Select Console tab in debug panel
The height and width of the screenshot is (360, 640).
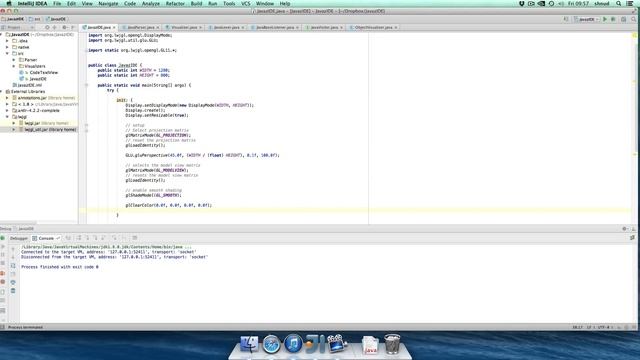click(46, 238)
